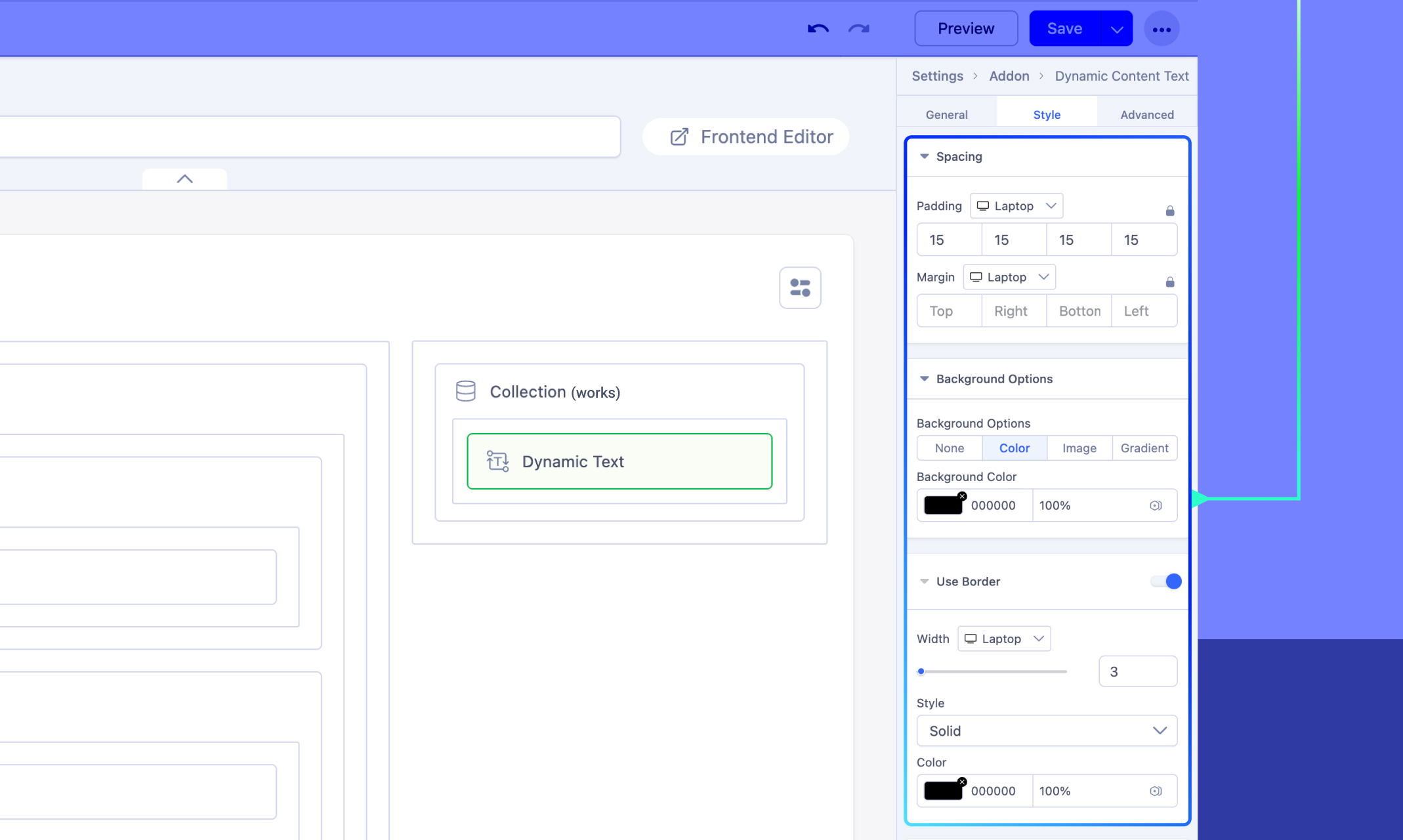The height and width of the screenshot is (840, 1403).
Task: Switch to the Advanced tab
Action: [1146, 115]
